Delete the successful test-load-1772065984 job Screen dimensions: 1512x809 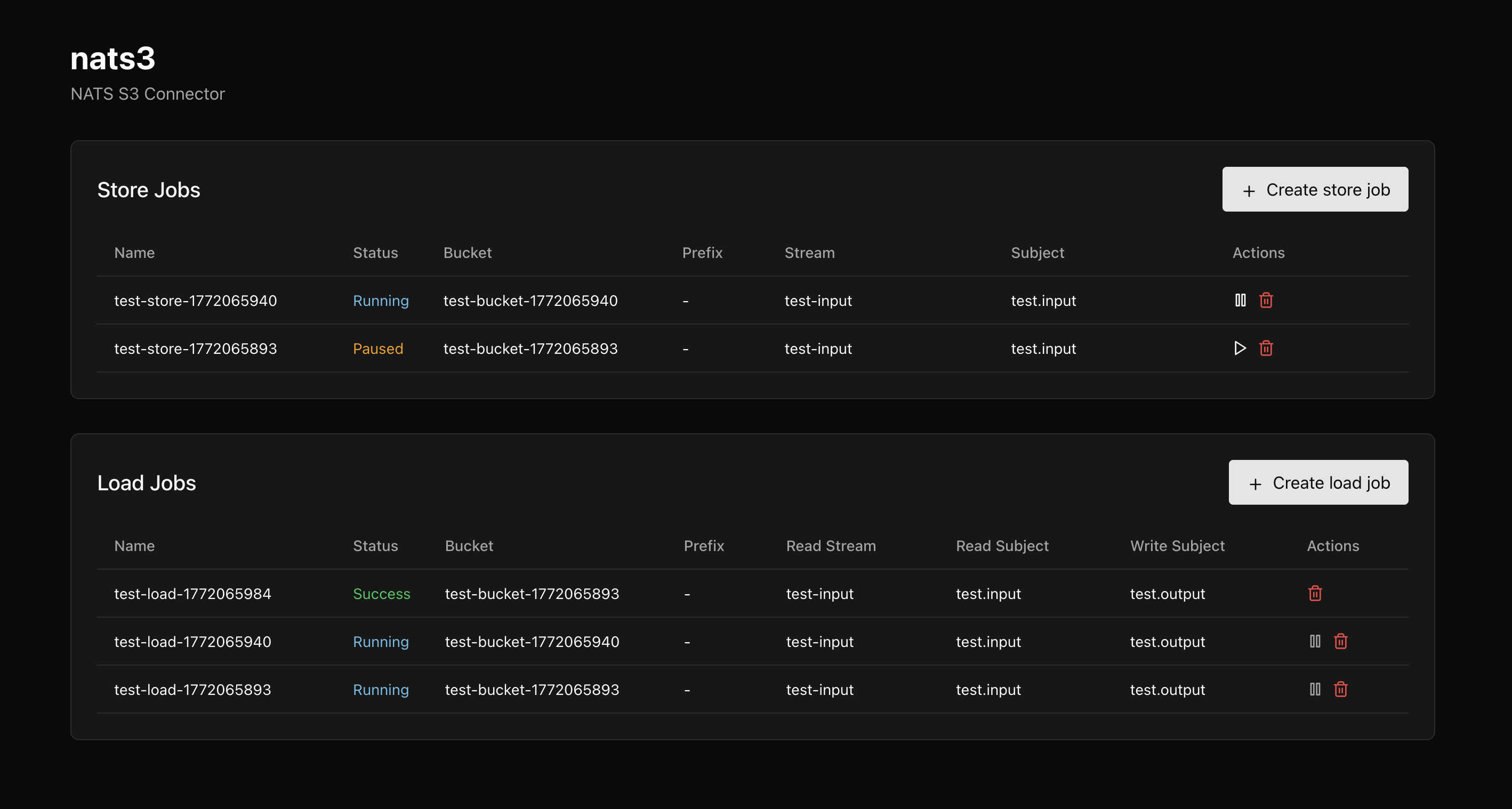pos(1315,593)
